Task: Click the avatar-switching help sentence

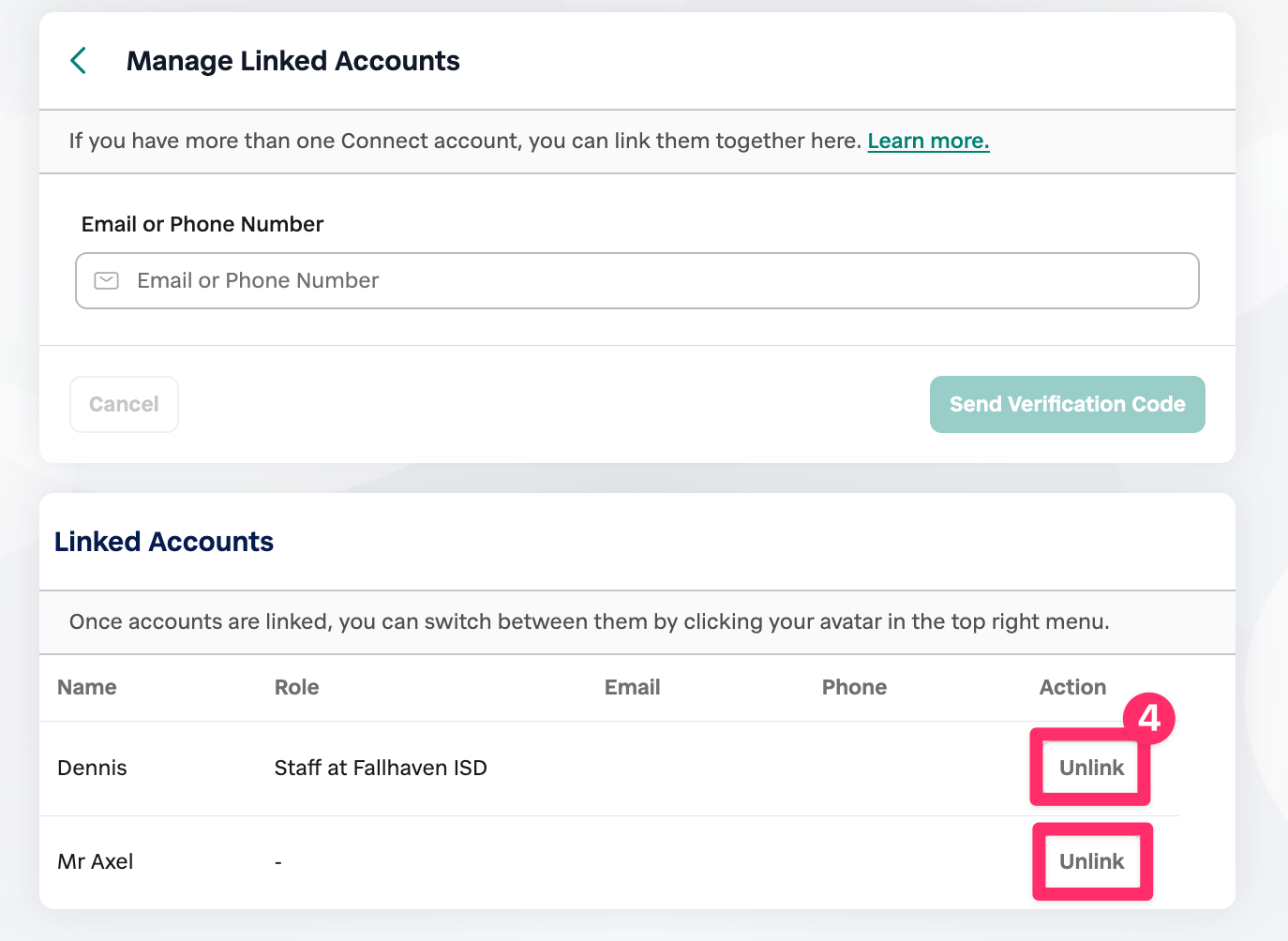Action: 590,621
